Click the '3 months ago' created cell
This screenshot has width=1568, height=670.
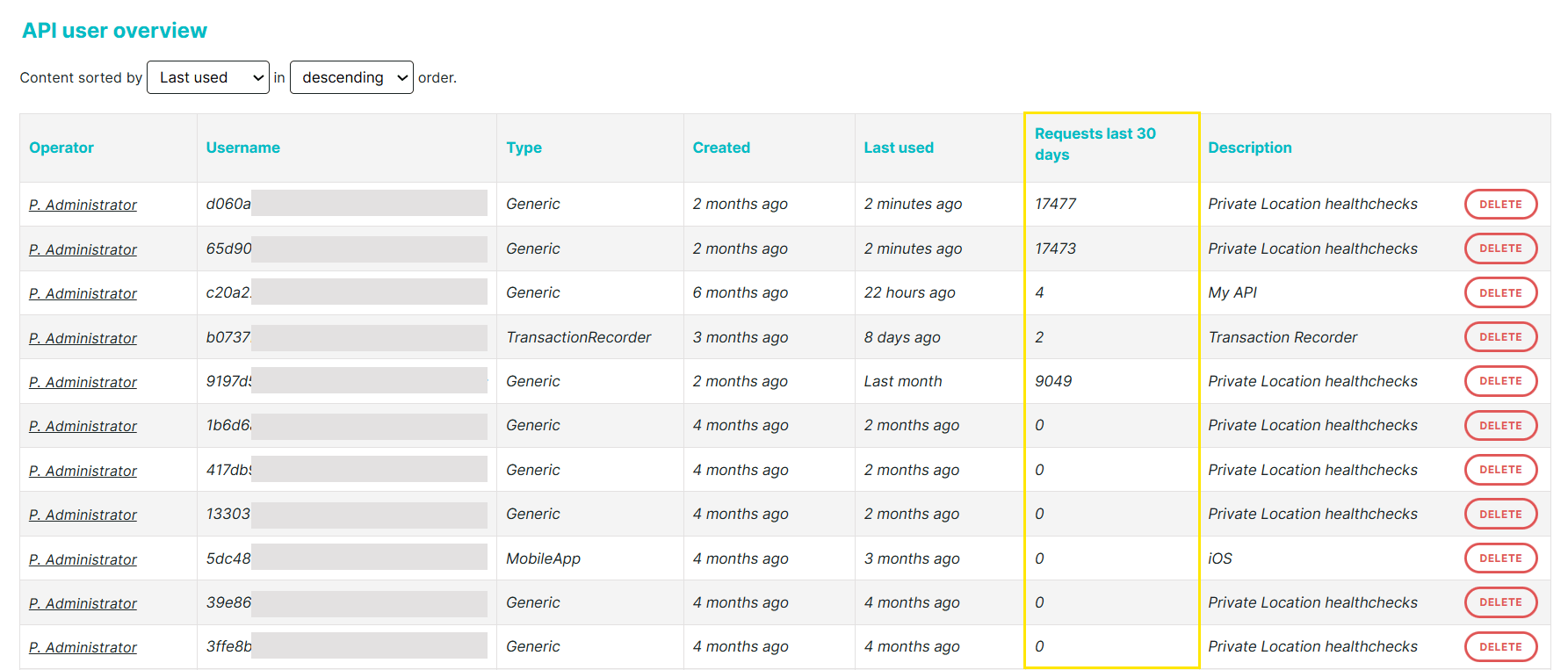pyautogui.click(x=741, y=337)
